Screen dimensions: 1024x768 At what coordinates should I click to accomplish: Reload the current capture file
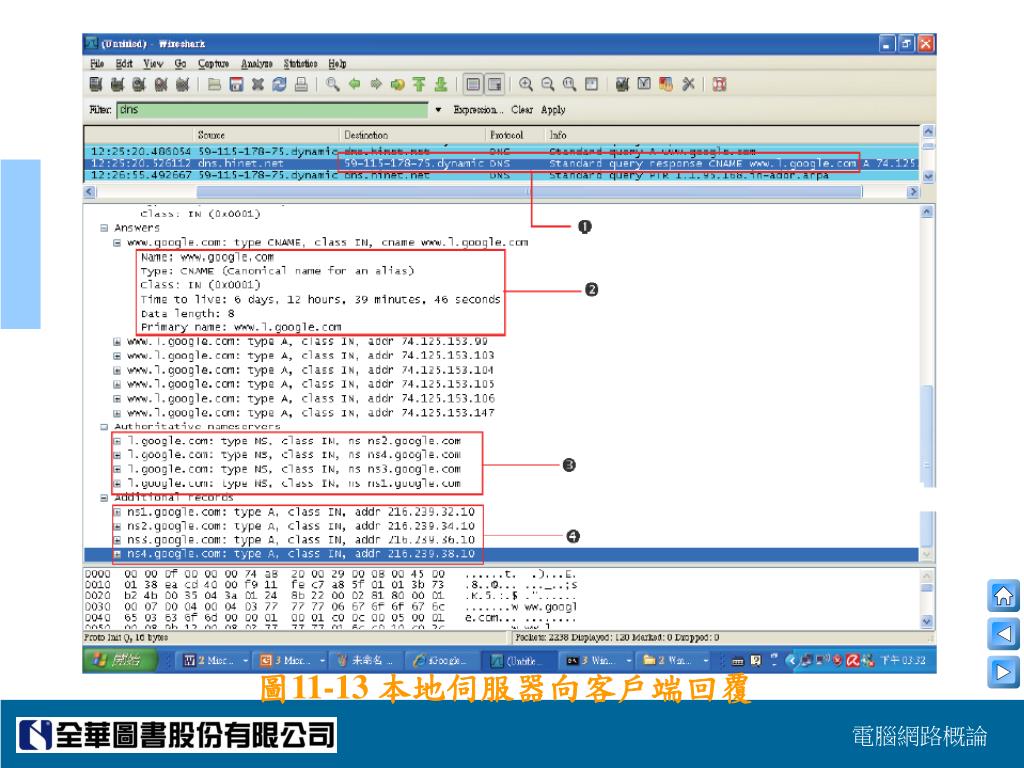point(280,84)
